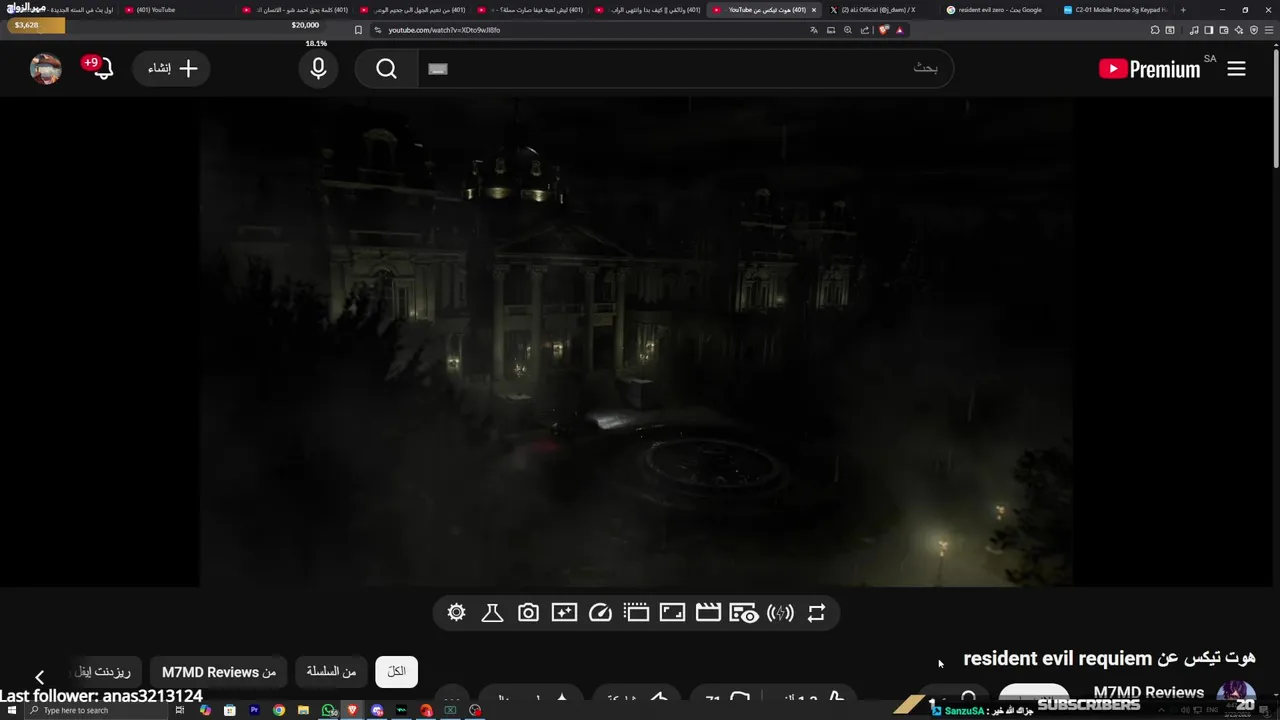Take a screenshot with the camera icon
Screen dimensions: 1280x720
pos(528,613)
